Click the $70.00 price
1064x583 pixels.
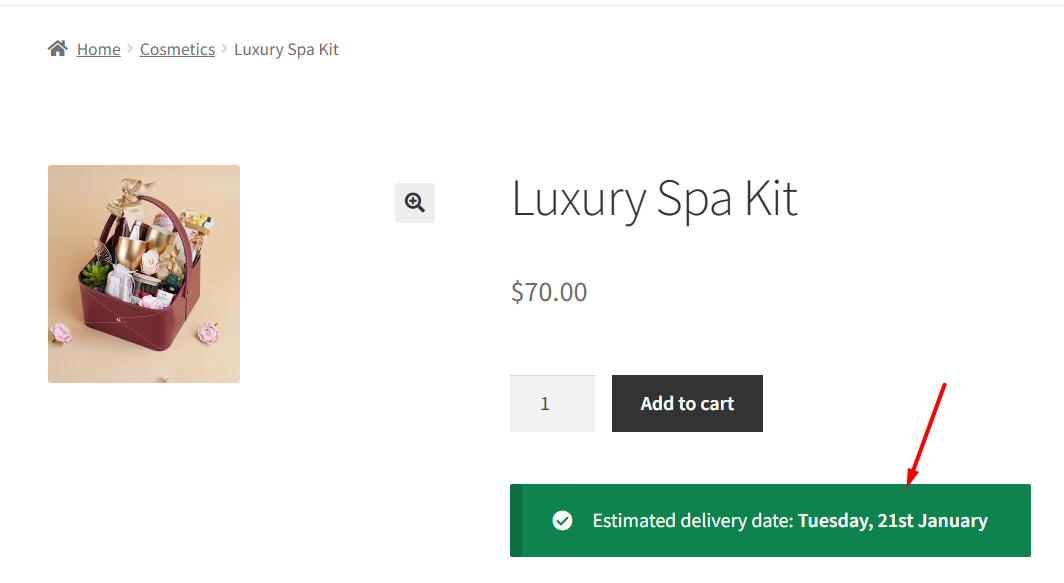[549, 292]
